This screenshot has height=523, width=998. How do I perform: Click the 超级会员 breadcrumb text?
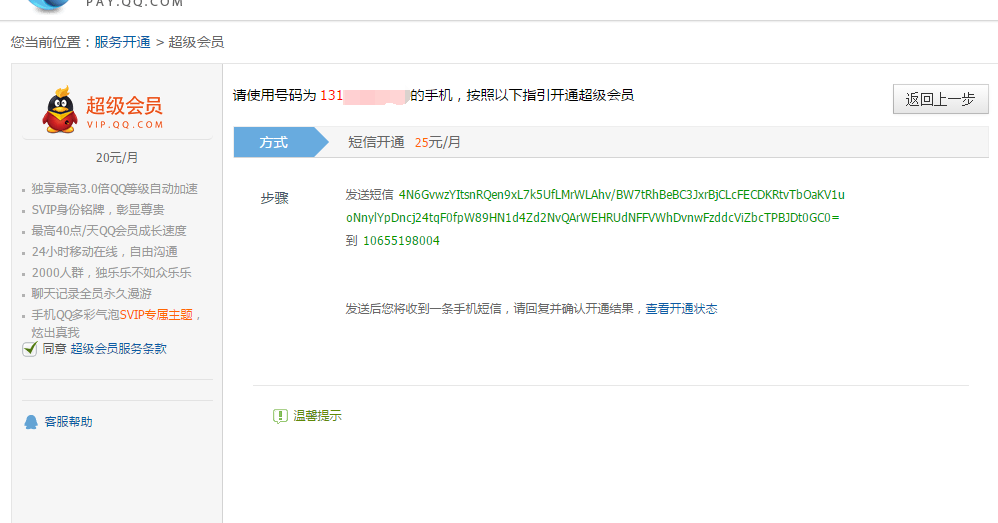pyautogui.click(x=196, y=42)
